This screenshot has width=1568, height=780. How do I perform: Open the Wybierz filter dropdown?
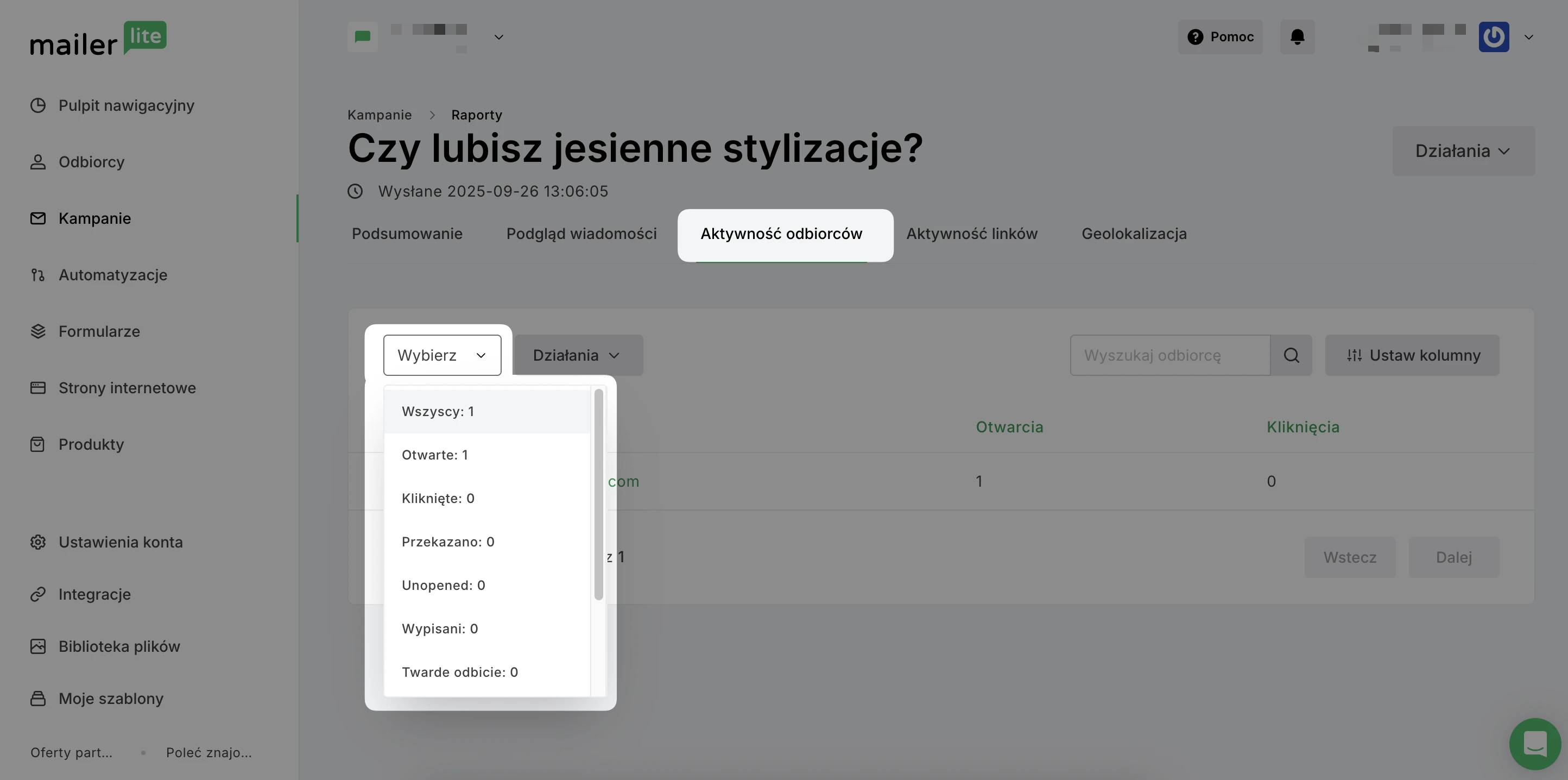click(x=442, y=355)
